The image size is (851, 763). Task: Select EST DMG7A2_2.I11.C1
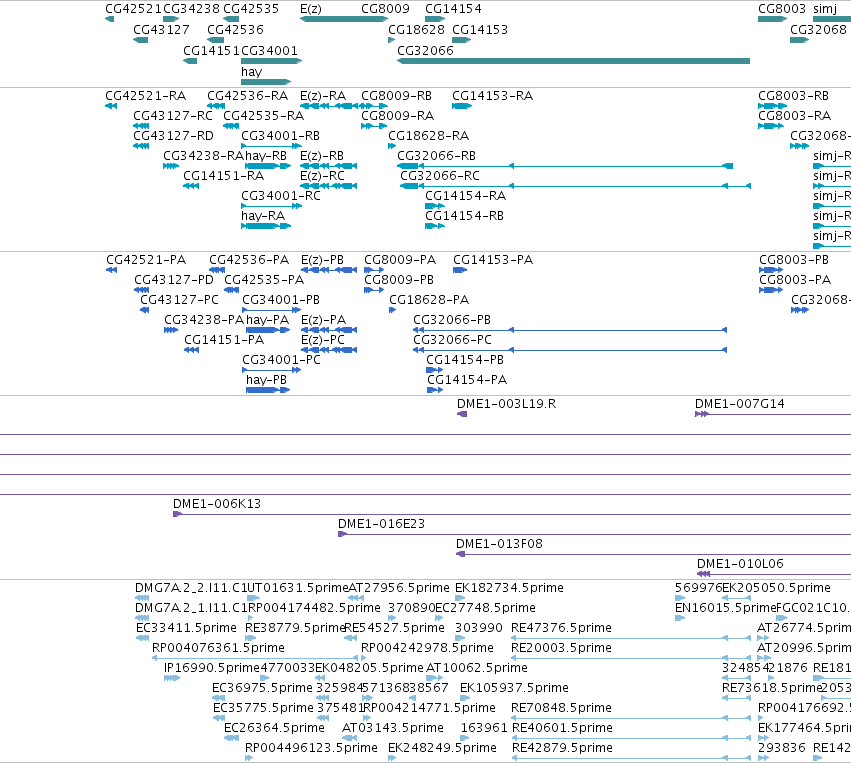(191, 588)
